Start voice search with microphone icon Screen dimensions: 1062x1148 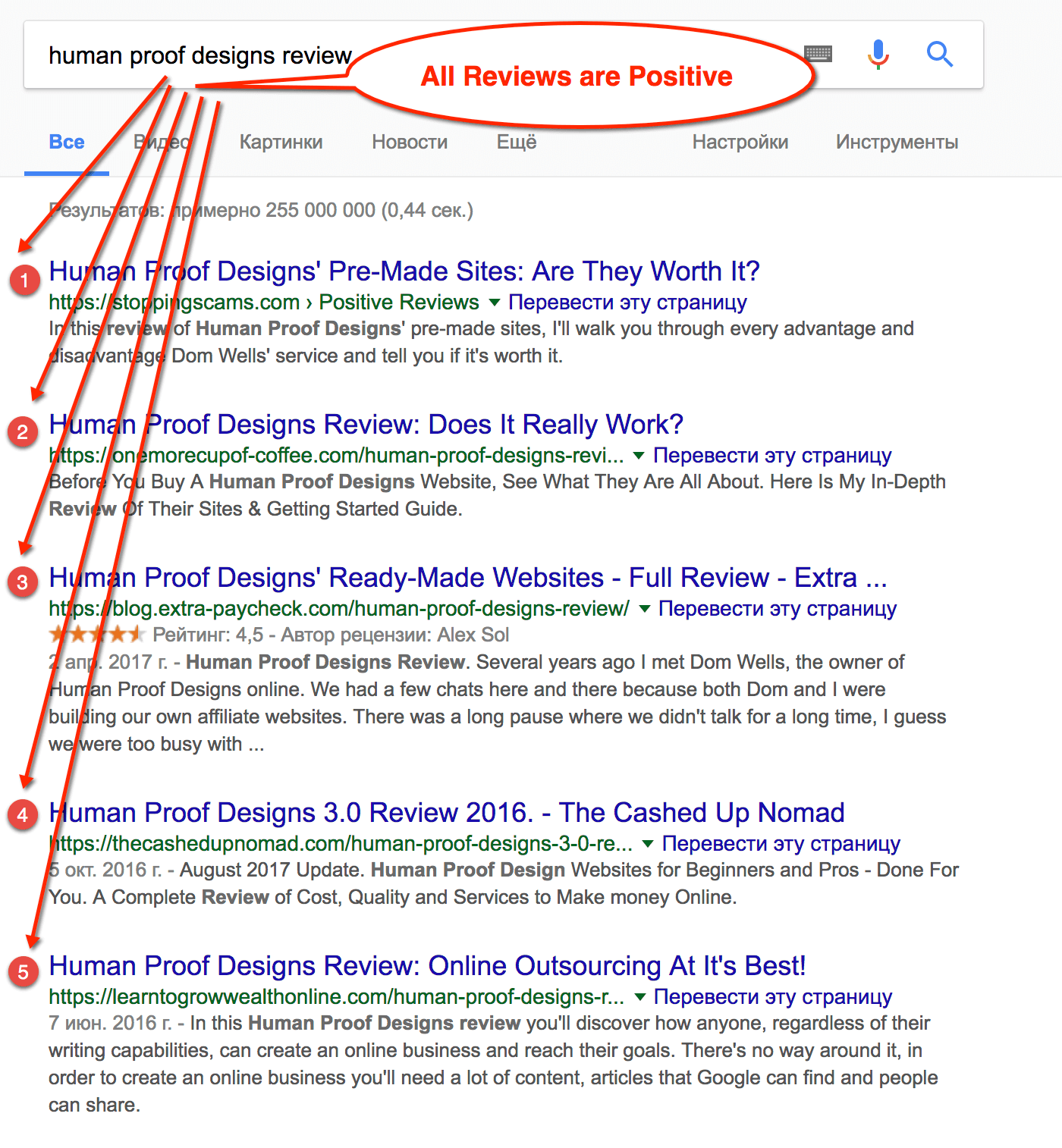878,54
